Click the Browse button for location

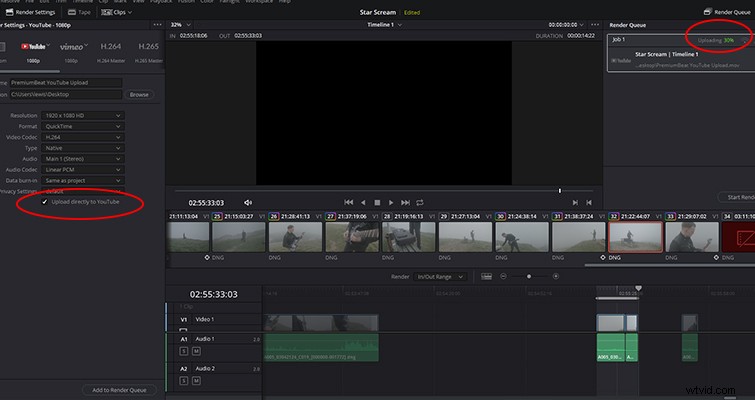[139, 94]
